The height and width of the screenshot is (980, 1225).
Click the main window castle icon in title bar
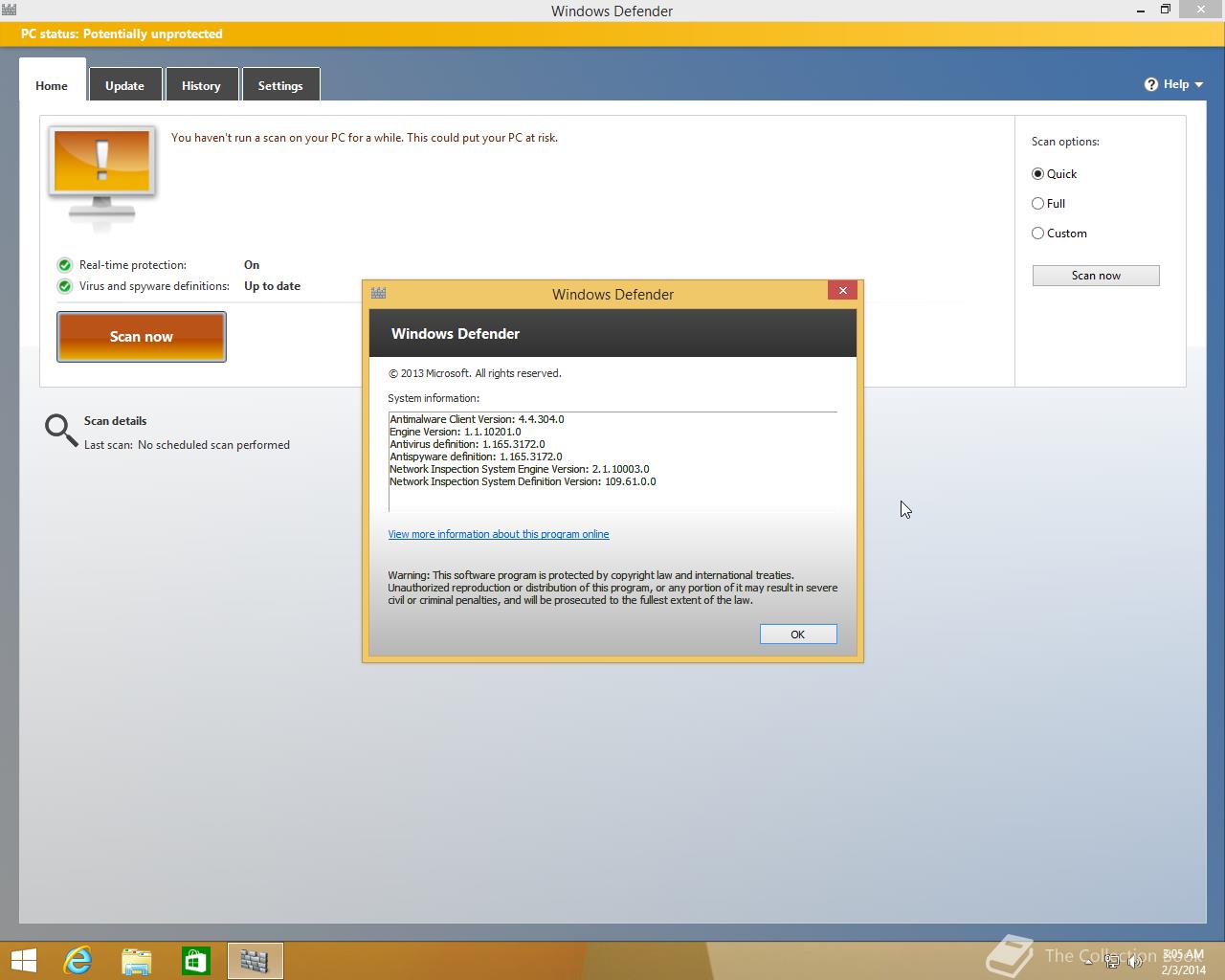[9, 11]
